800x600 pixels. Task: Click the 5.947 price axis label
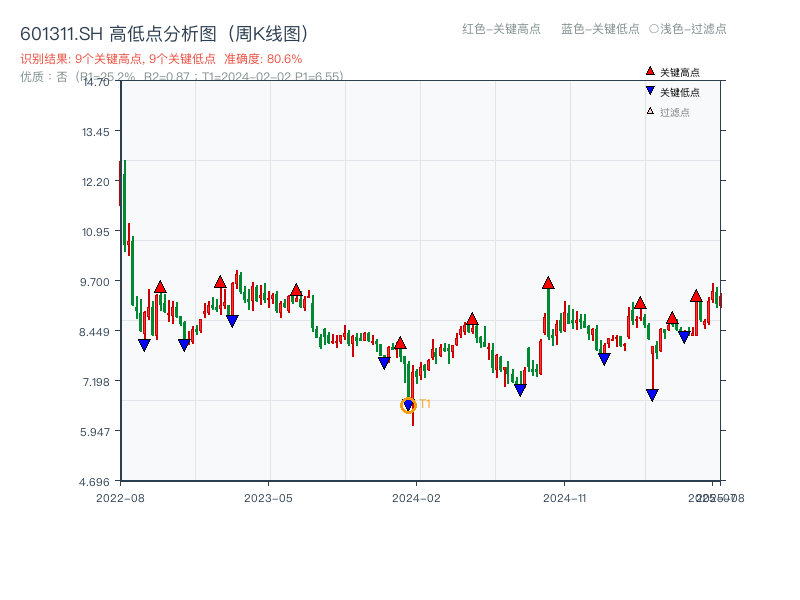[x=94, y=432]
